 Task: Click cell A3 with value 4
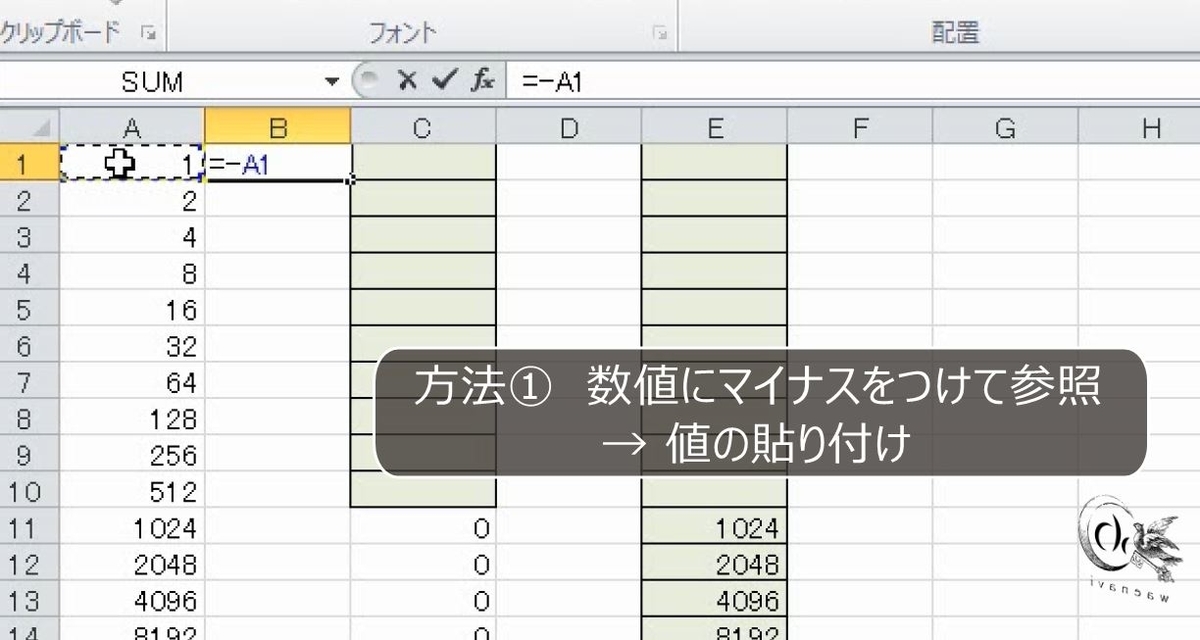tap(132, 235)
